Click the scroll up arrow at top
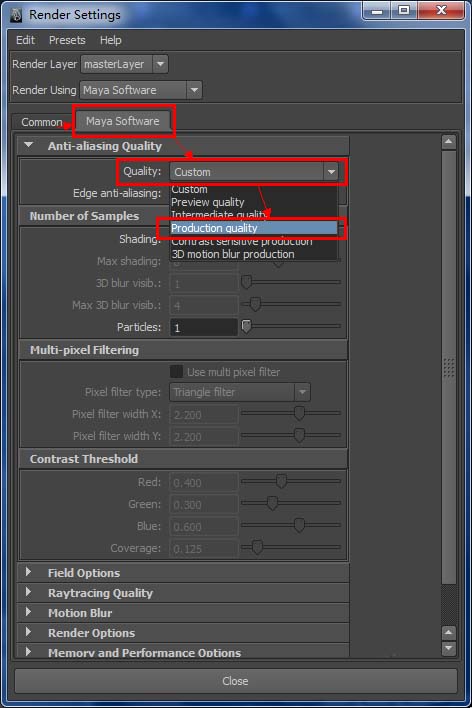Viewport: 472px width, 708px height. coord(448,142)
